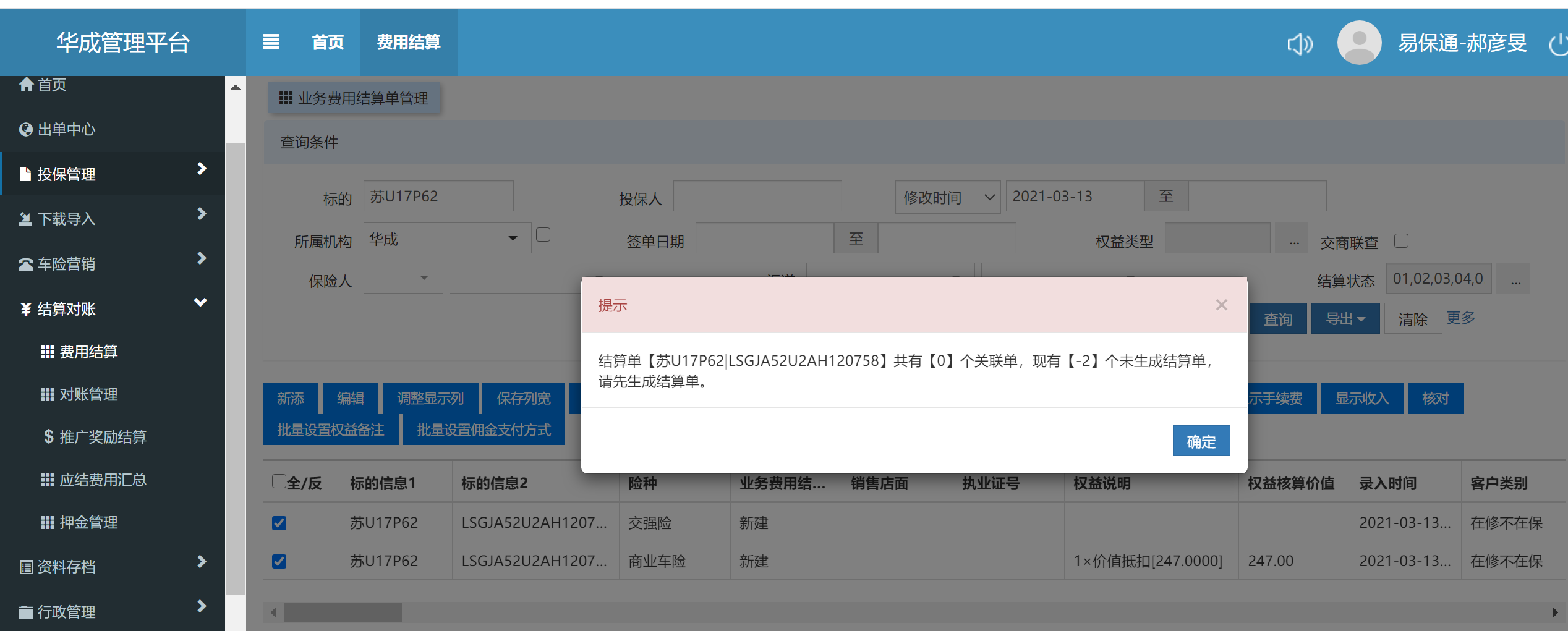Uncheck the 交强险 row checkbox
The width and height of the screenshot is (1568, 631).
(x=279, y=523)
